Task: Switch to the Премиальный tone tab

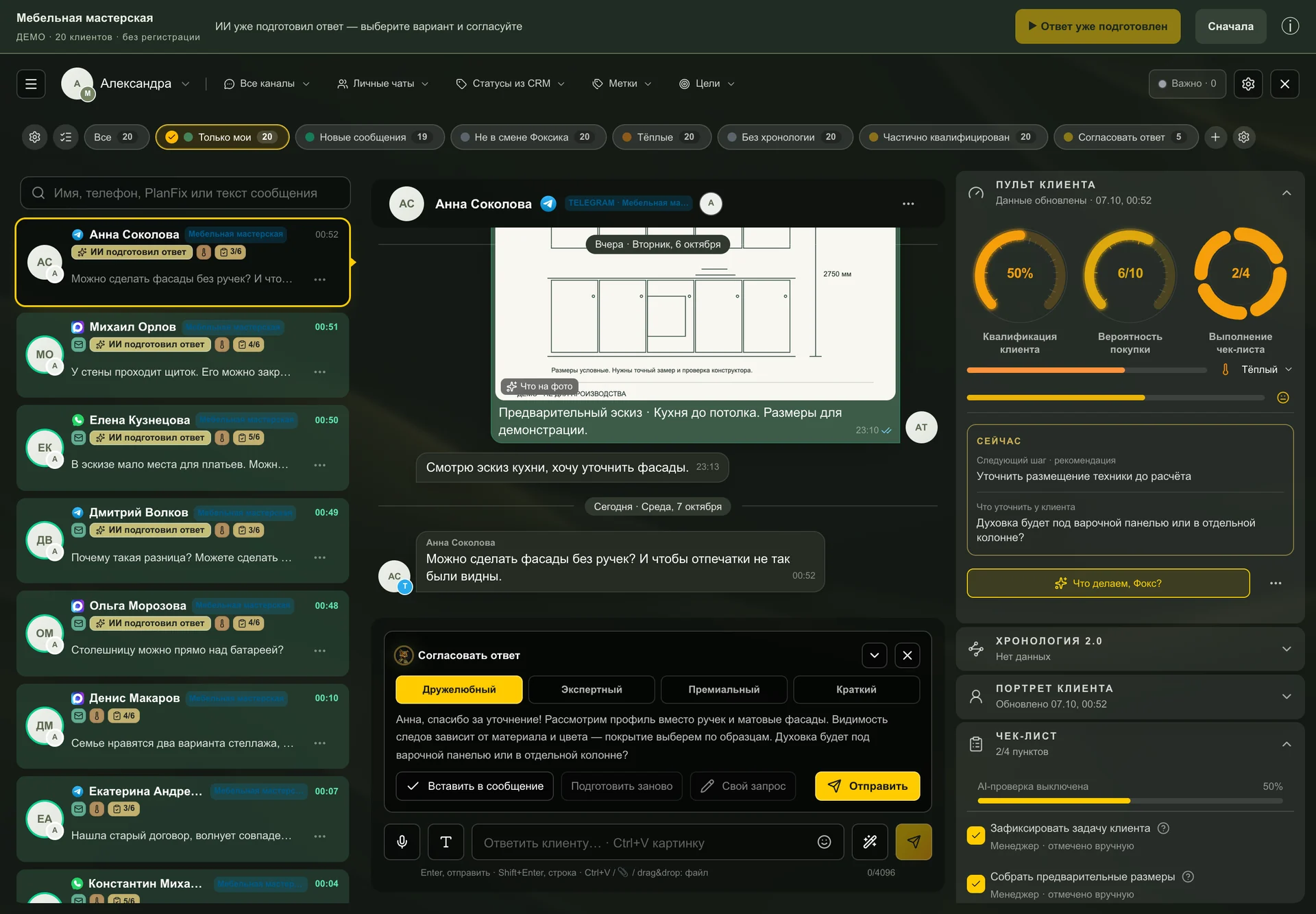Action: coord(724,690)
